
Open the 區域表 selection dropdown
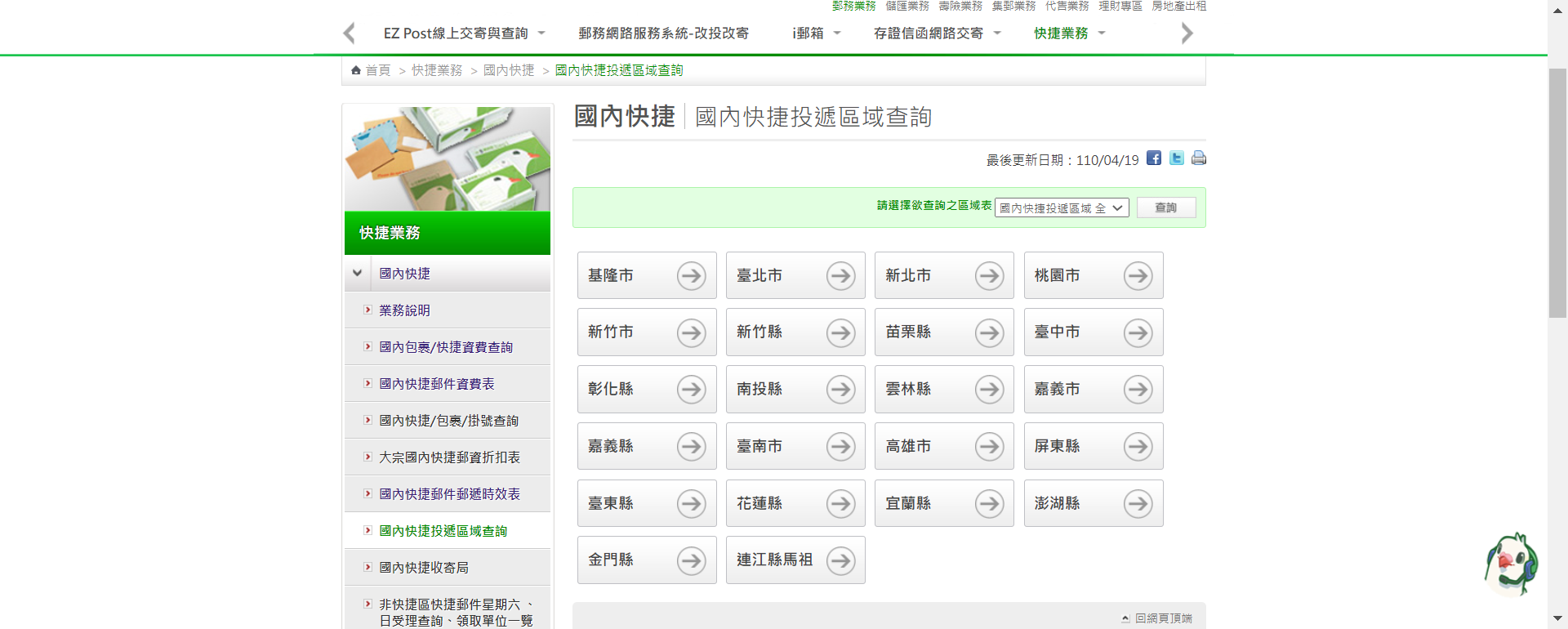click(1062, 208)
